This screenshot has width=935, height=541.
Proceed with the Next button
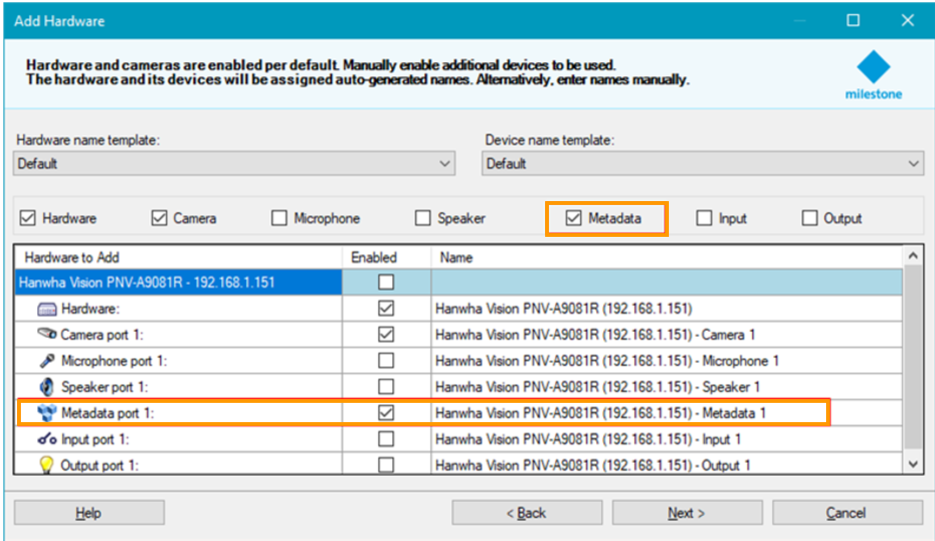point(687,513)
